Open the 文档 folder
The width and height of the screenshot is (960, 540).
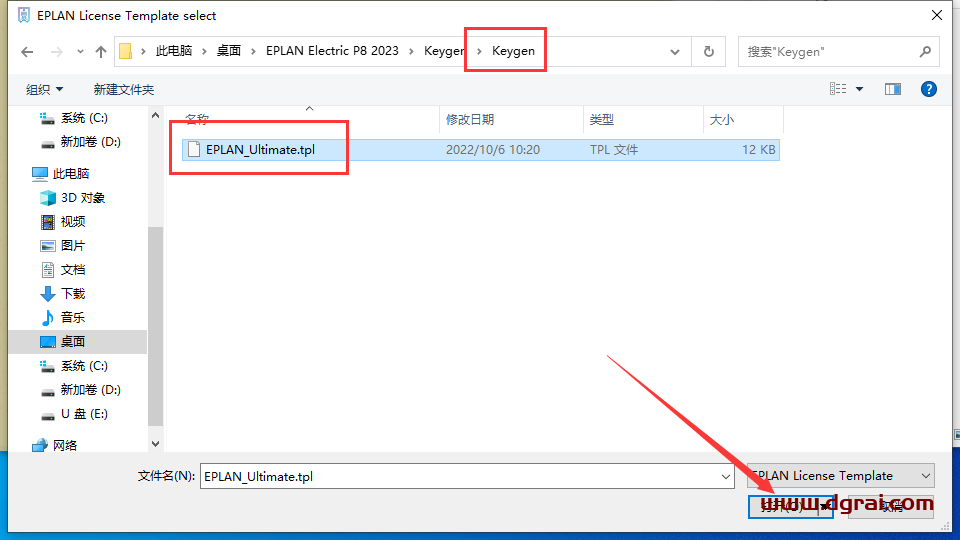tap(63, 270)
